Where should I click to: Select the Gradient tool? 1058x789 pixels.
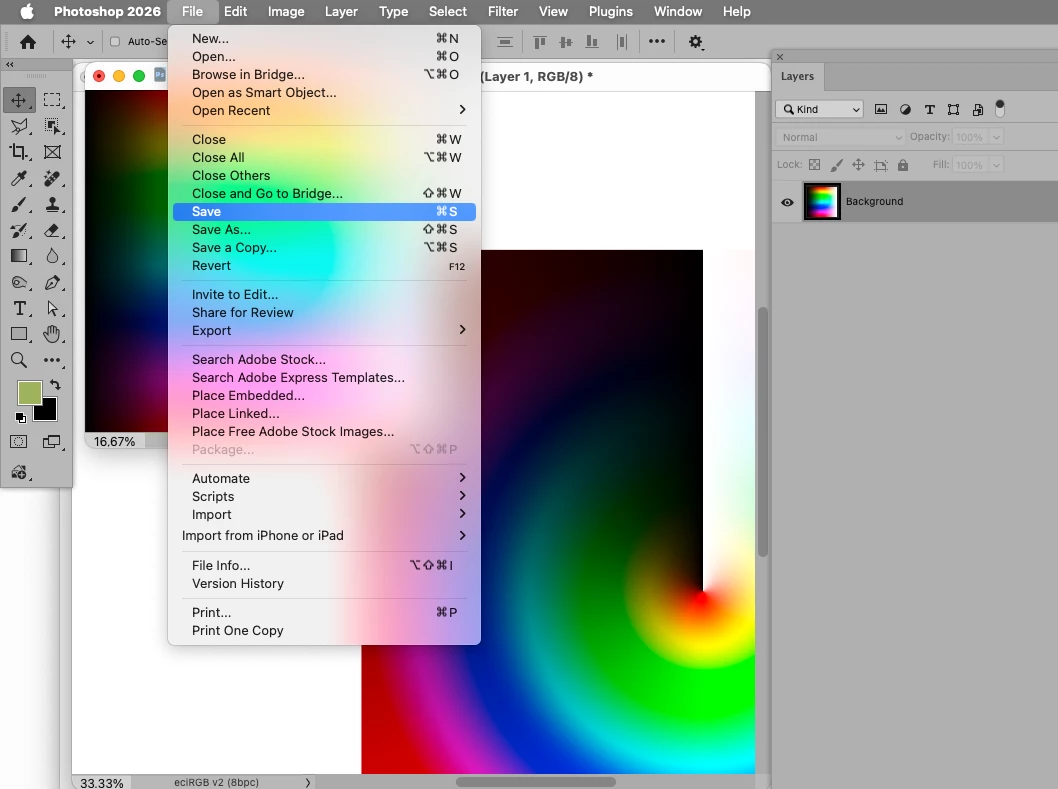tap(19, 256)
